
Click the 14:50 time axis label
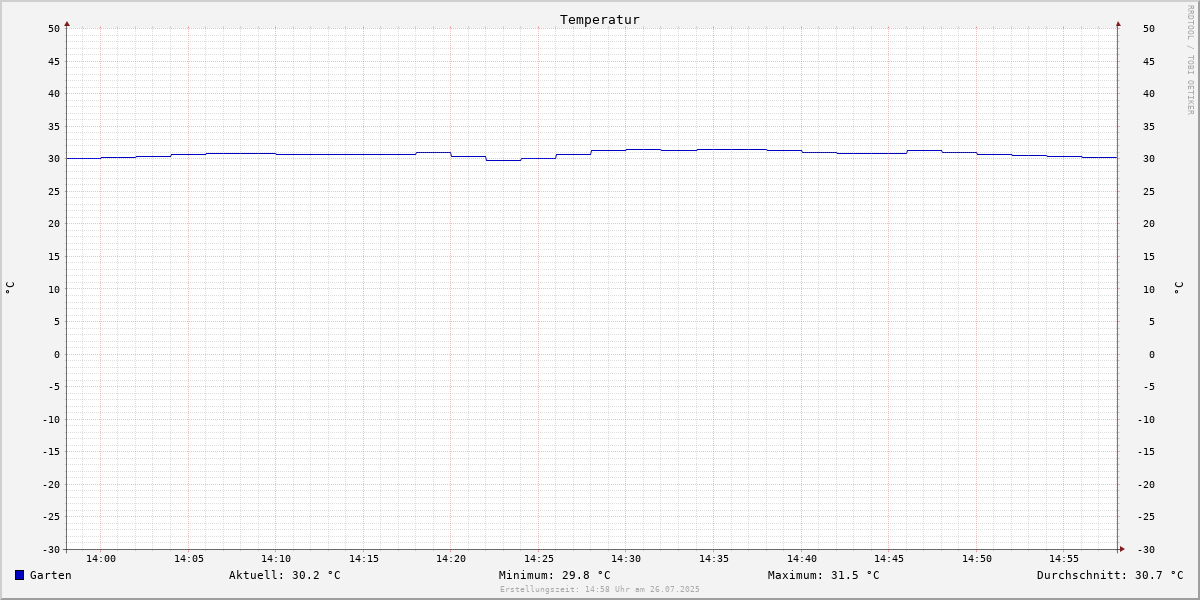click(x=977, y=559)
